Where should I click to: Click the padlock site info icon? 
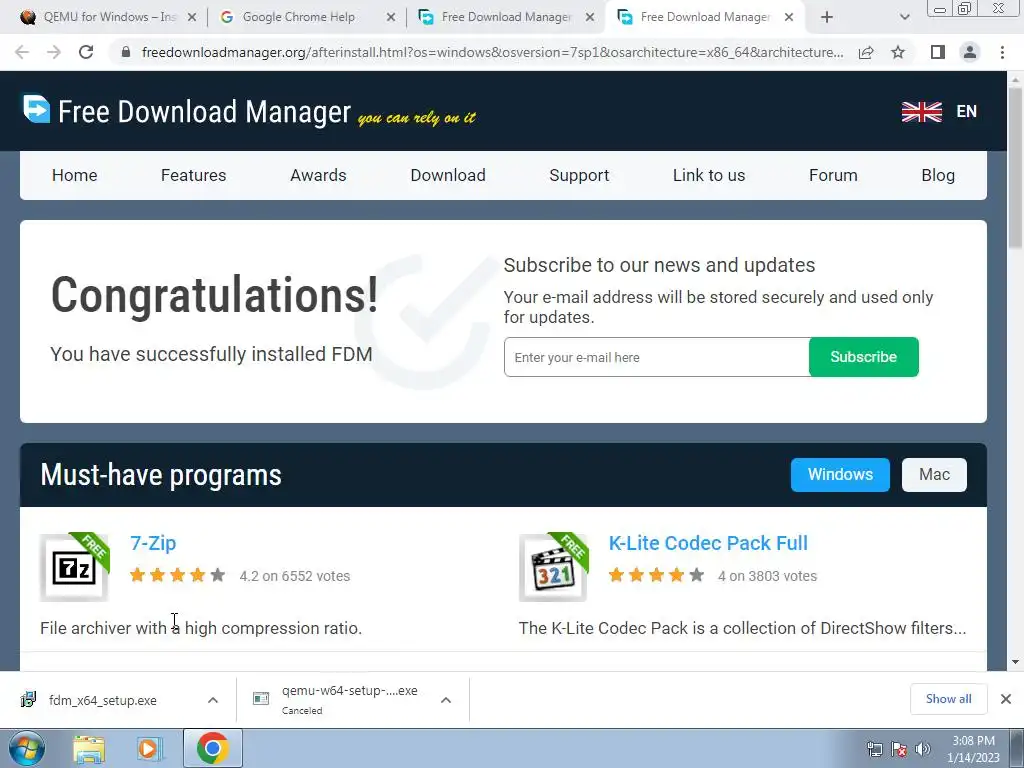(126, 52)
